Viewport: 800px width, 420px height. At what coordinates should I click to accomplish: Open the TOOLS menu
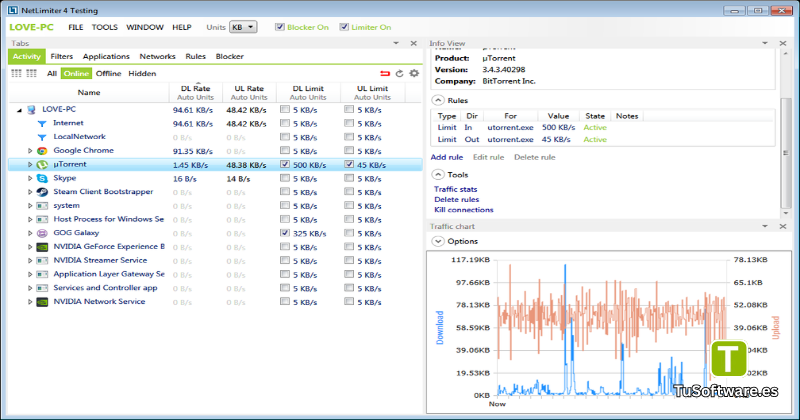coord(105,28)
